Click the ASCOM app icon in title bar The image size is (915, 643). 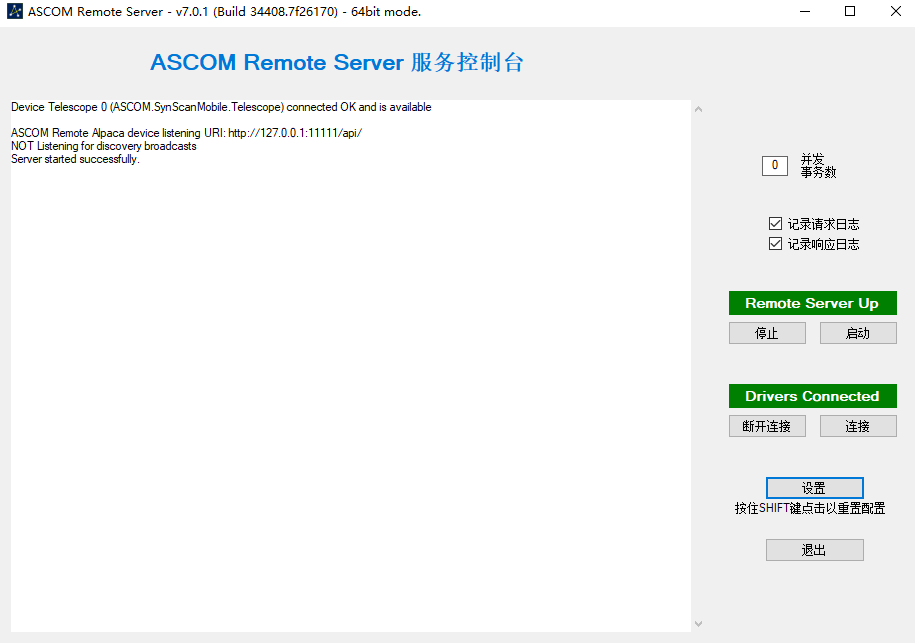point(15,11)
